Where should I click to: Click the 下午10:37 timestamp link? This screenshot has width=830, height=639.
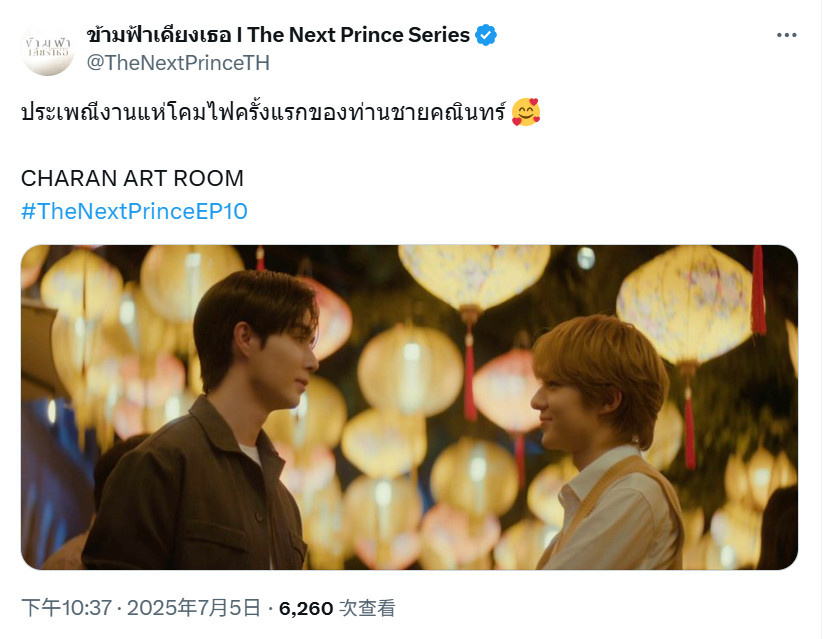pos(67,608)
